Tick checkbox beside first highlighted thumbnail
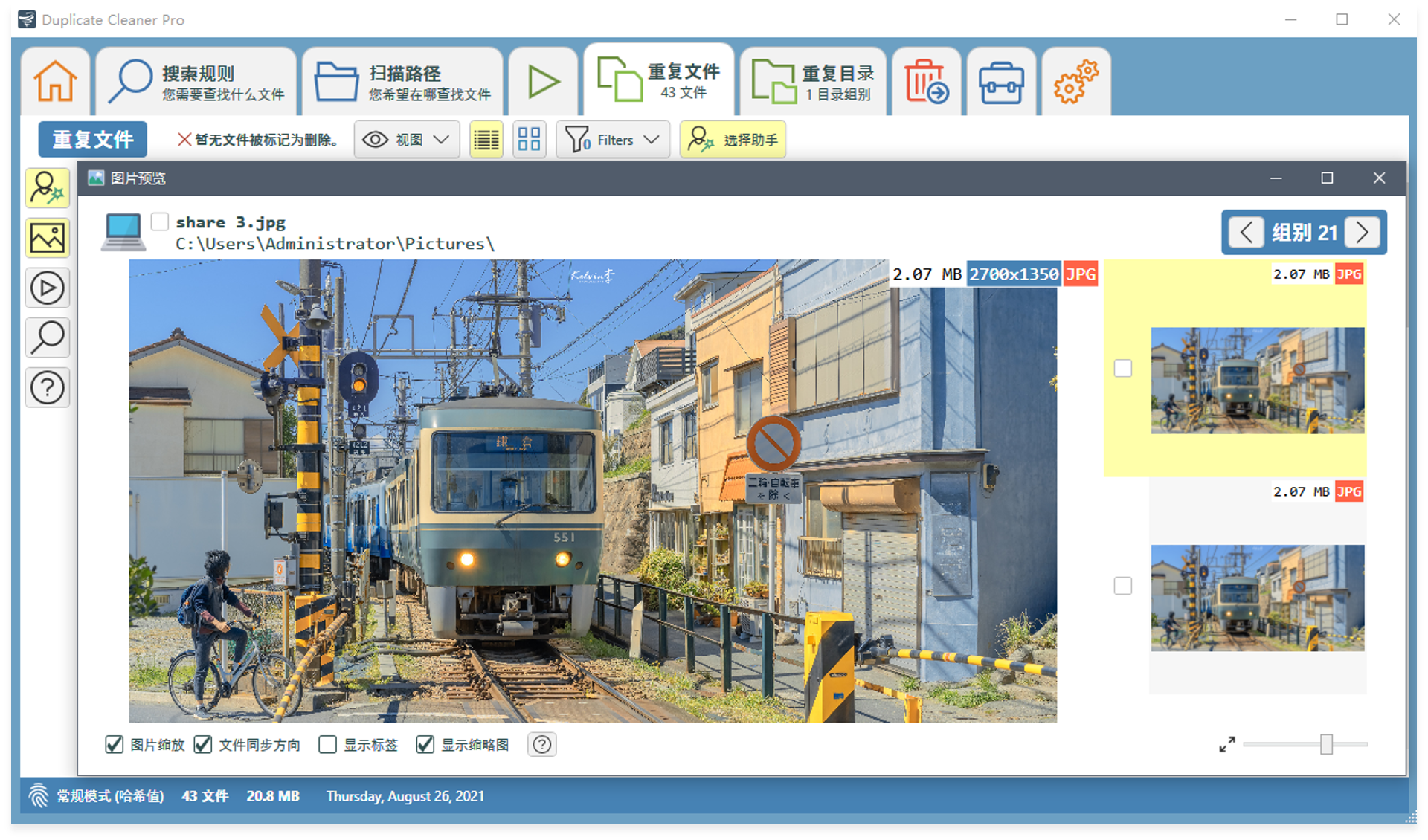The width and height of the screenshot is (1428, 840). [x=1123, y=368]
